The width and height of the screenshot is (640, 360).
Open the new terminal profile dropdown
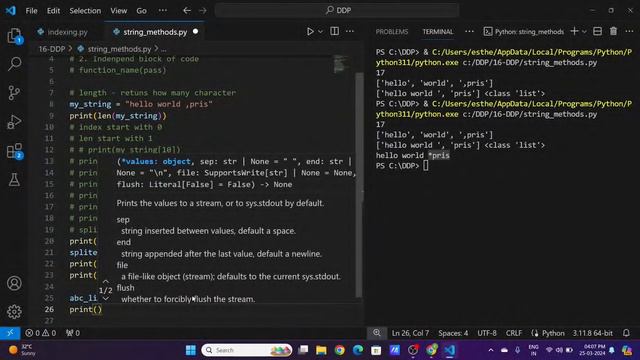[x=584, y=31]
